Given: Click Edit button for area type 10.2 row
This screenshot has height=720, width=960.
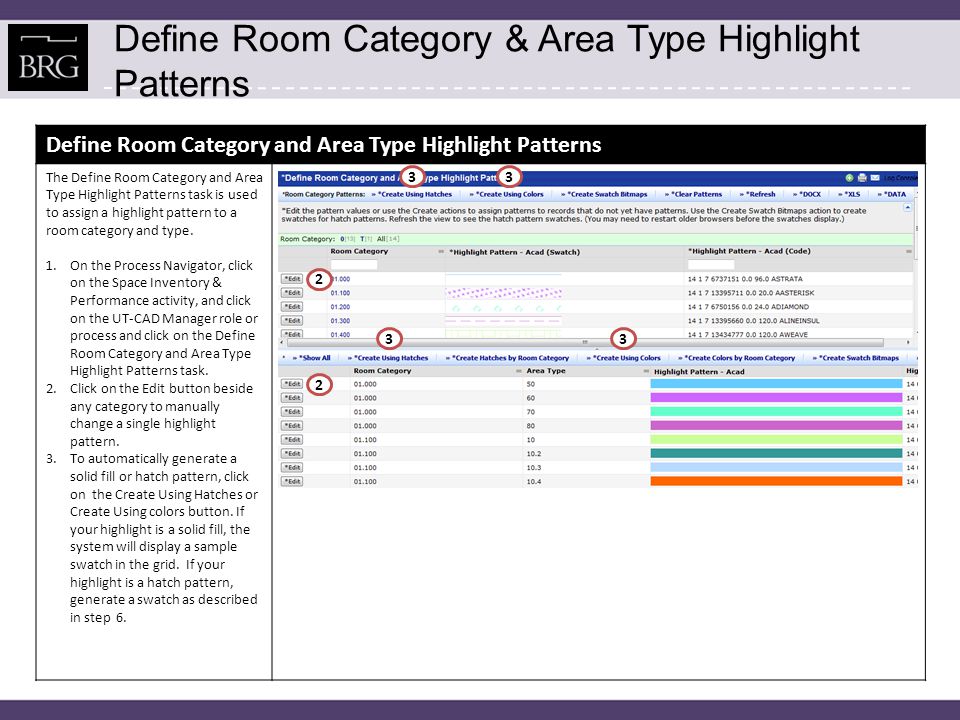Looking at the screenshot, I should tap(292, 454).
